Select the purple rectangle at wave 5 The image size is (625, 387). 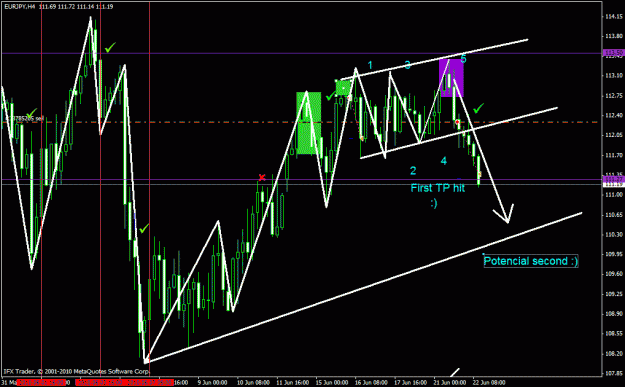pos(451,78)
